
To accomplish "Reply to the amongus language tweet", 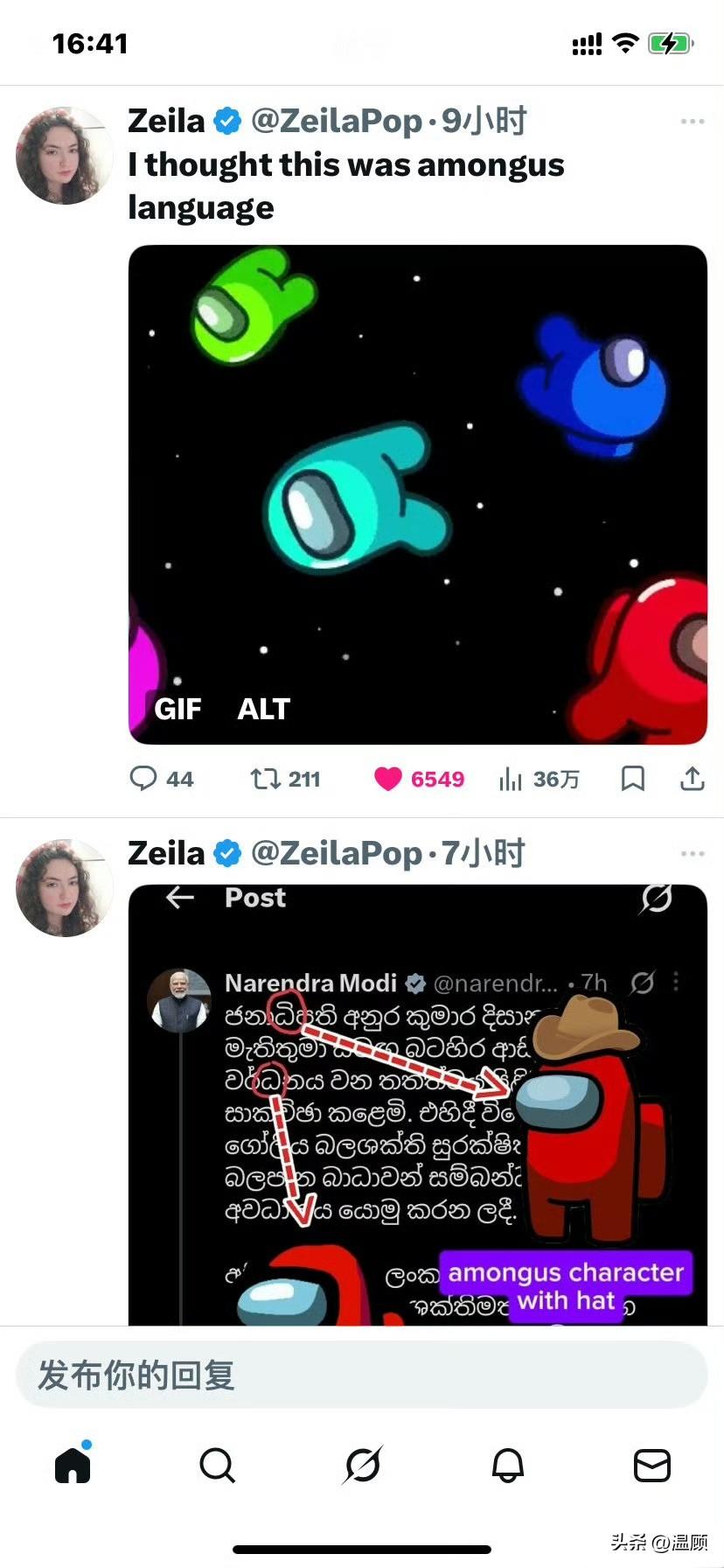I will pos(143,778).
